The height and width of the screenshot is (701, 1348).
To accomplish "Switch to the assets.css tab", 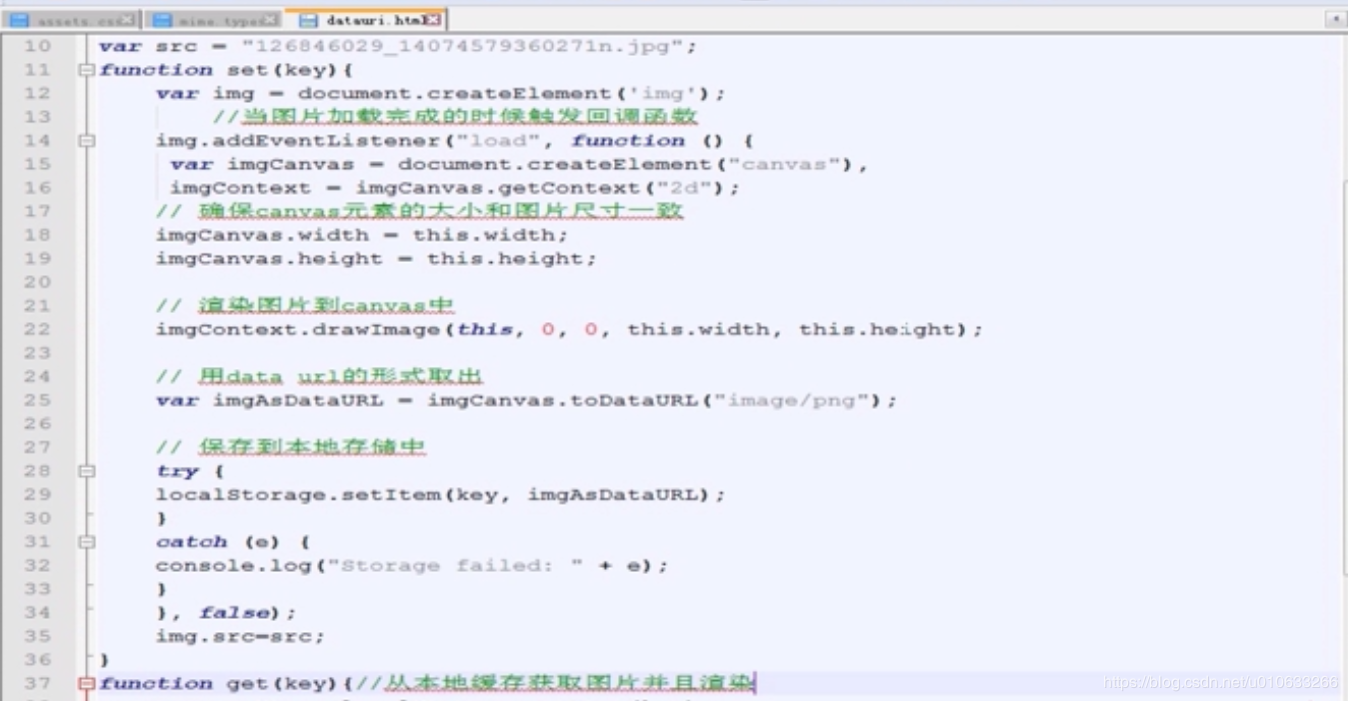I will tap(70, 19).
